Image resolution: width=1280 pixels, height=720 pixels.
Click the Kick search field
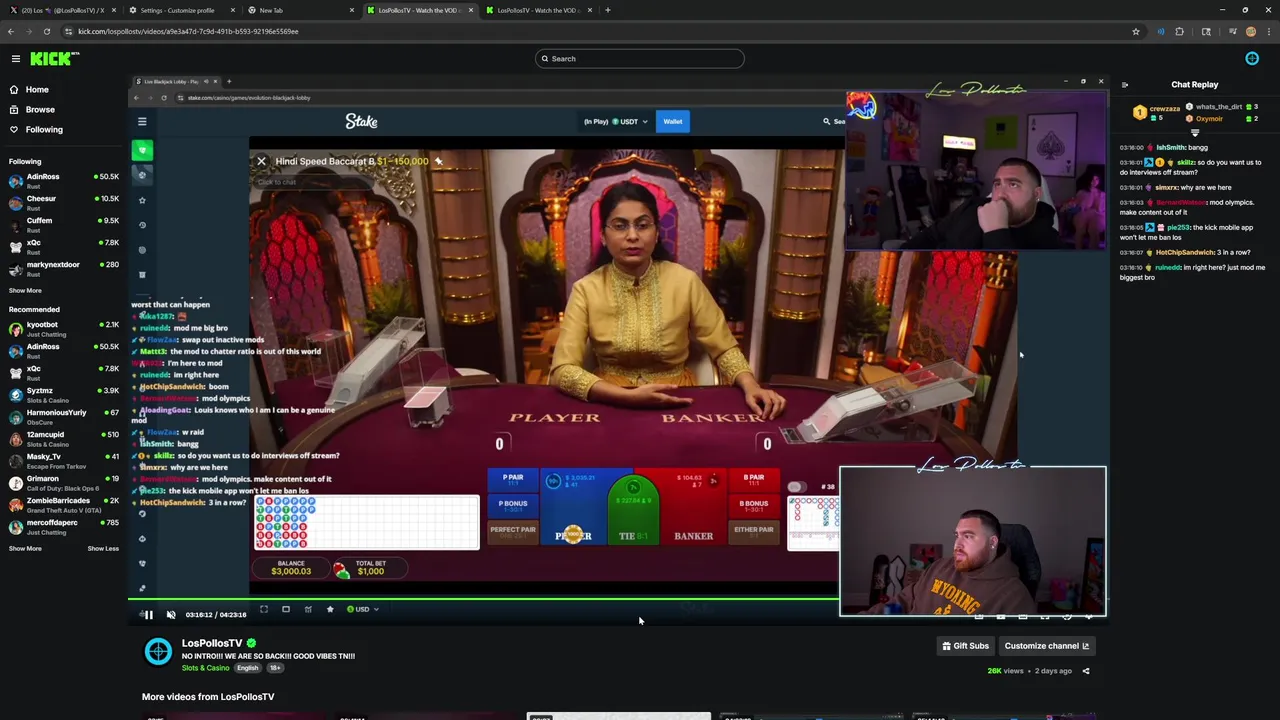[x=640, y=58]
